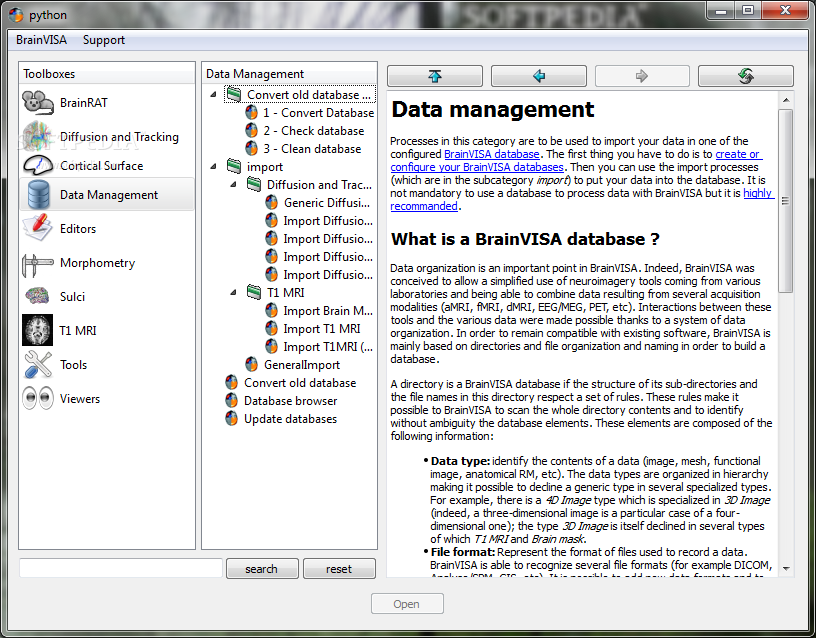Click the scrollbar down arrow
This screenshot has height=638, width=816.
tap(786, 569)
